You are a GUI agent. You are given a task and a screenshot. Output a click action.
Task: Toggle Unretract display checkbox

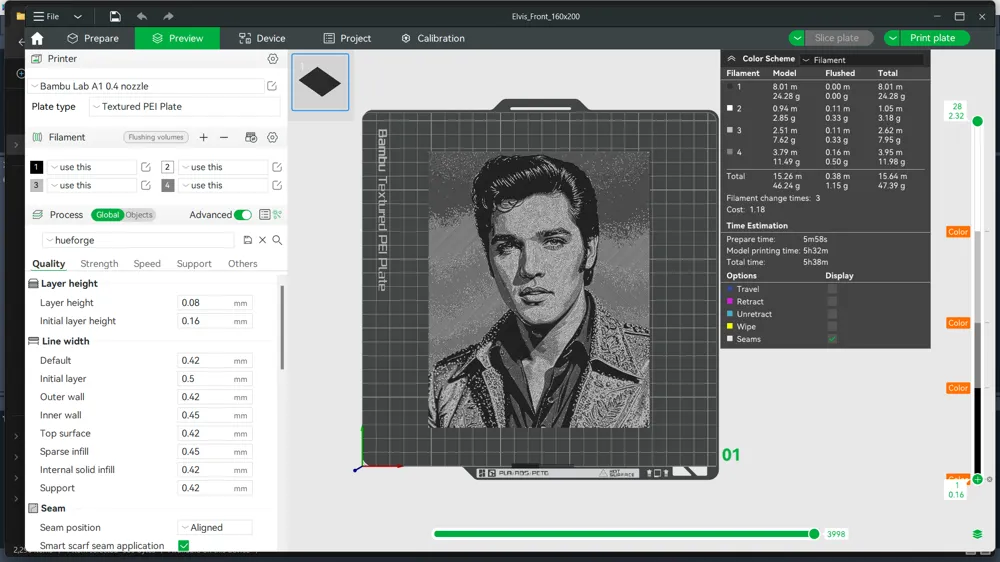tap(832, 314)
